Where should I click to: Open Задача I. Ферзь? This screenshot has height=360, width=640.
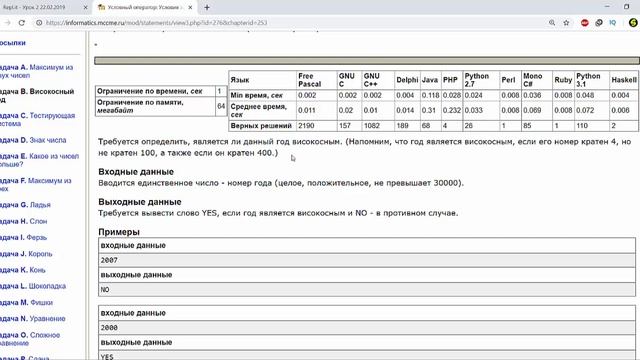click(23, 237)
